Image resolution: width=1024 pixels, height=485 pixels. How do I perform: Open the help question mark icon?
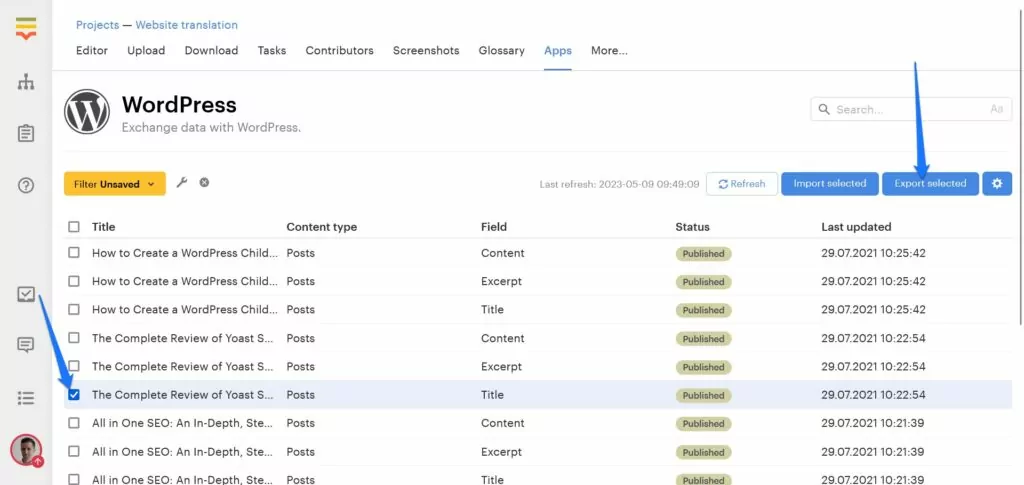(25, 185)
